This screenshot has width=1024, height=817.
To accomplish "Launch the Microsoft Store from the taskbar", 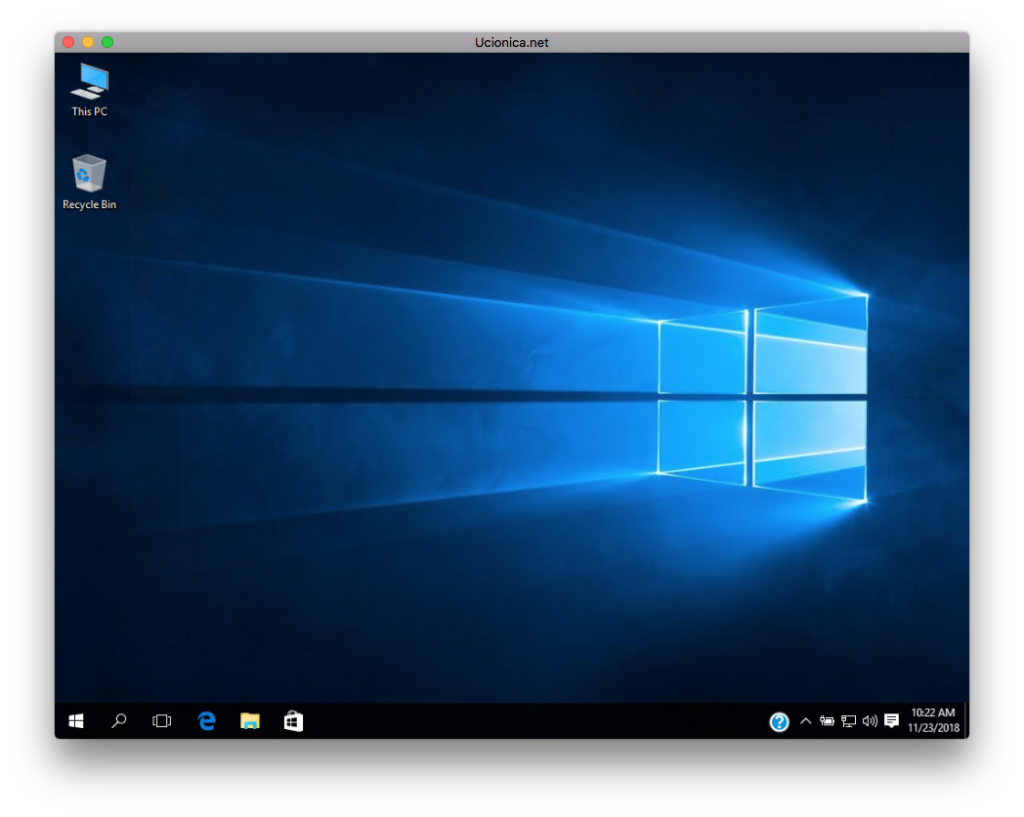I will [x=293, y=721].
